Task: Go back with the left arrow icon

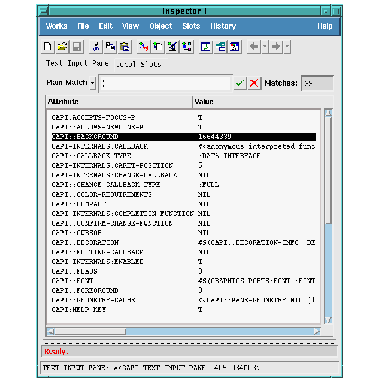Action: coord(254,46)
